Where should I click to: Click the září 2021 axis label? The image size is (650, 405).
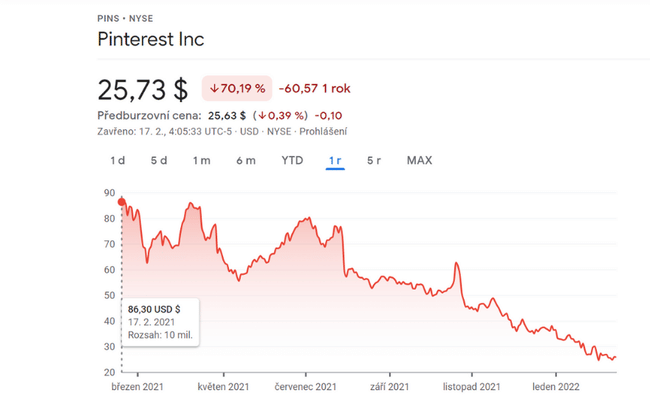(x=388, y=386)
